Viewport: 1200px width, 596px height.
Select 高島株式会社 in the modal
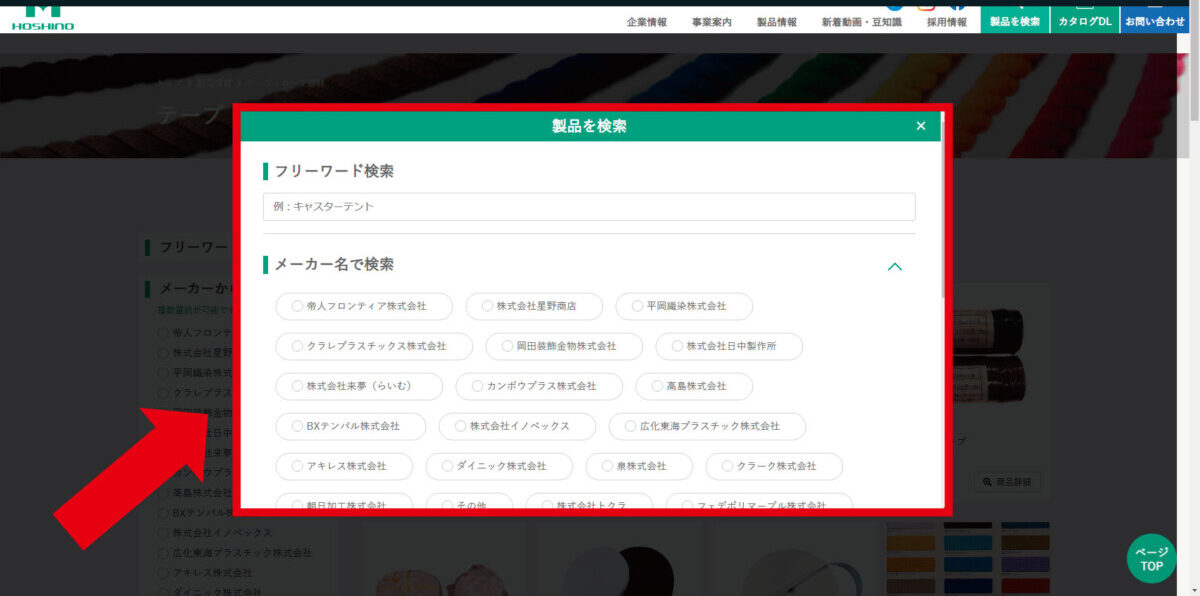tap(694, 386)
